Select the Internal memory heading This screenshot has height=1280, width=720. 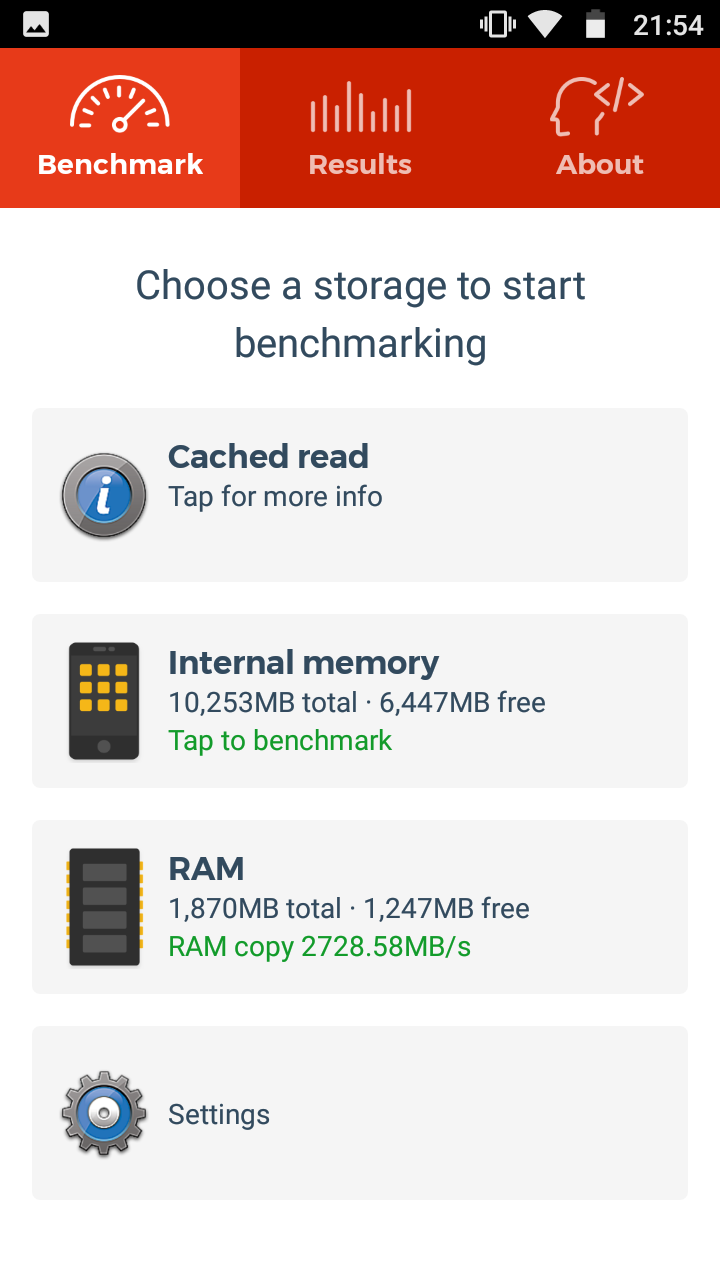303,662
